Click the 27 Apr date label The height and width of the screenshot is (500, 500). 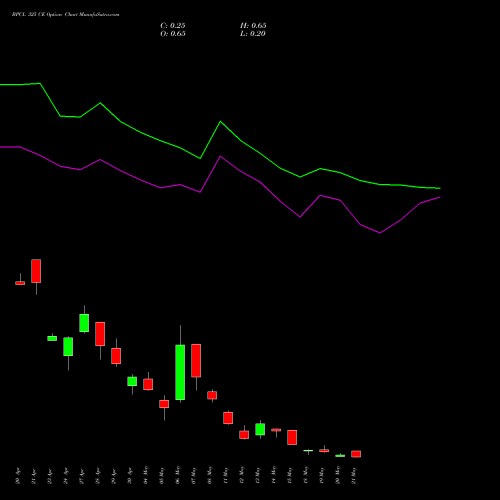click(82, 477)
